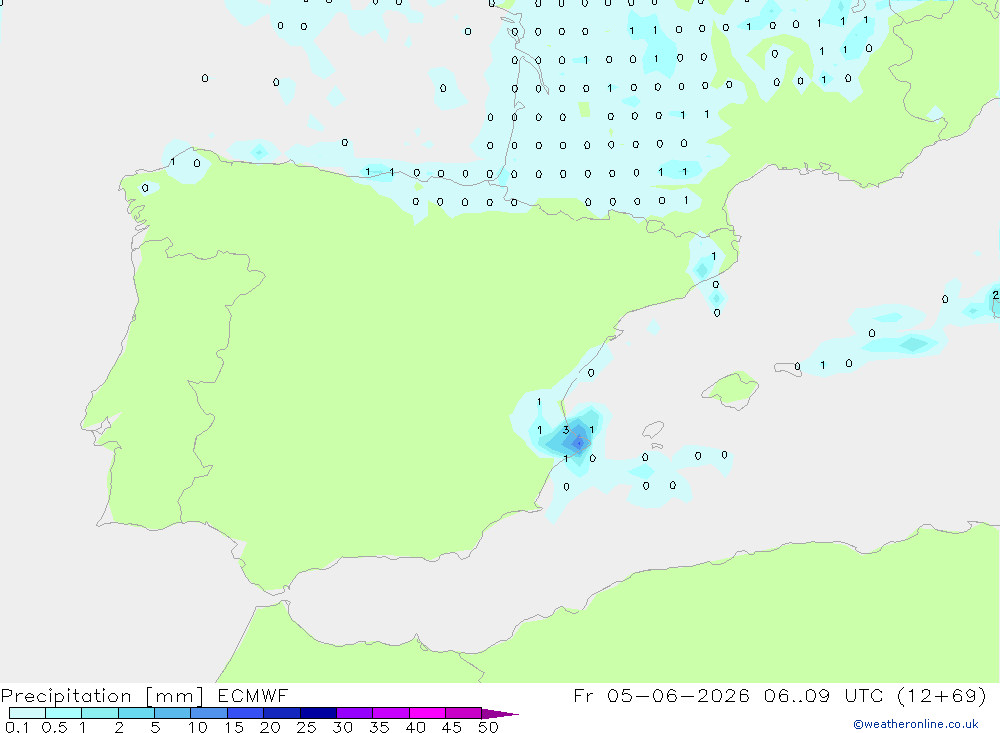Click the 0.1–0.5 mm legend color swatch
The width and height of the screenshot is (1000, 733).
(x=27, y=713)
